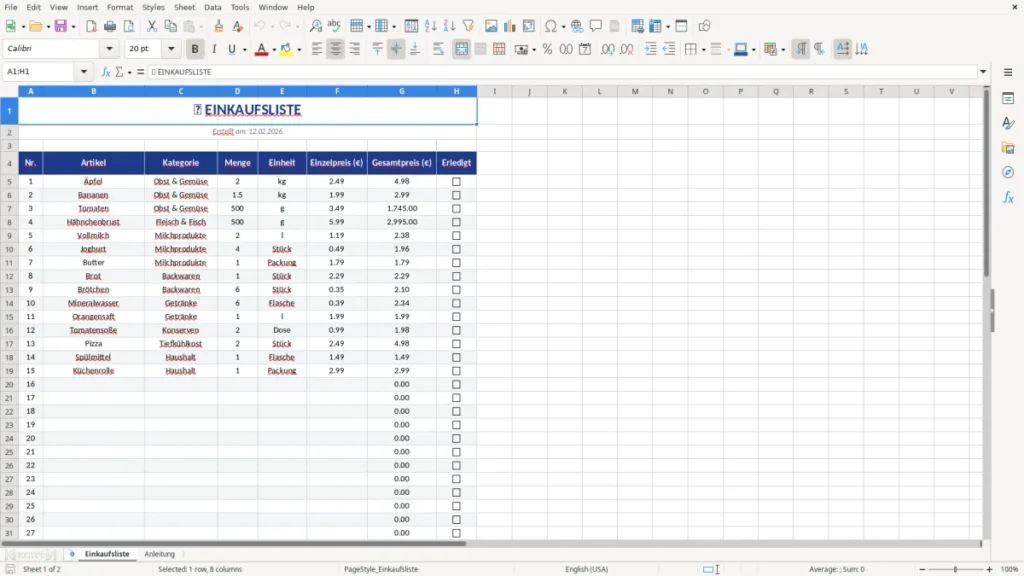
Task: Insert an image via toolbar icon
Action: coord(491,26)
